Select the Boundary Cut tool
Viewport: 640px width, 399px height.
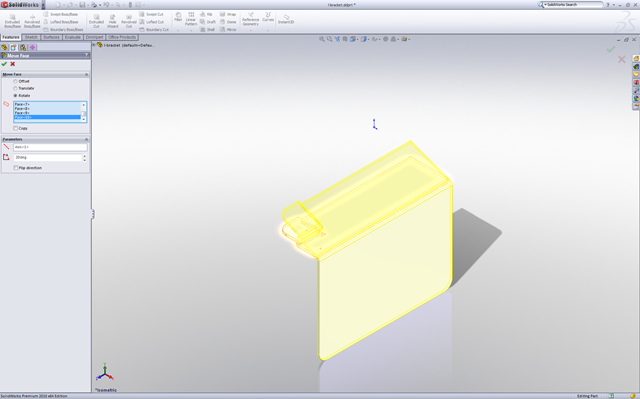(154, 29)
